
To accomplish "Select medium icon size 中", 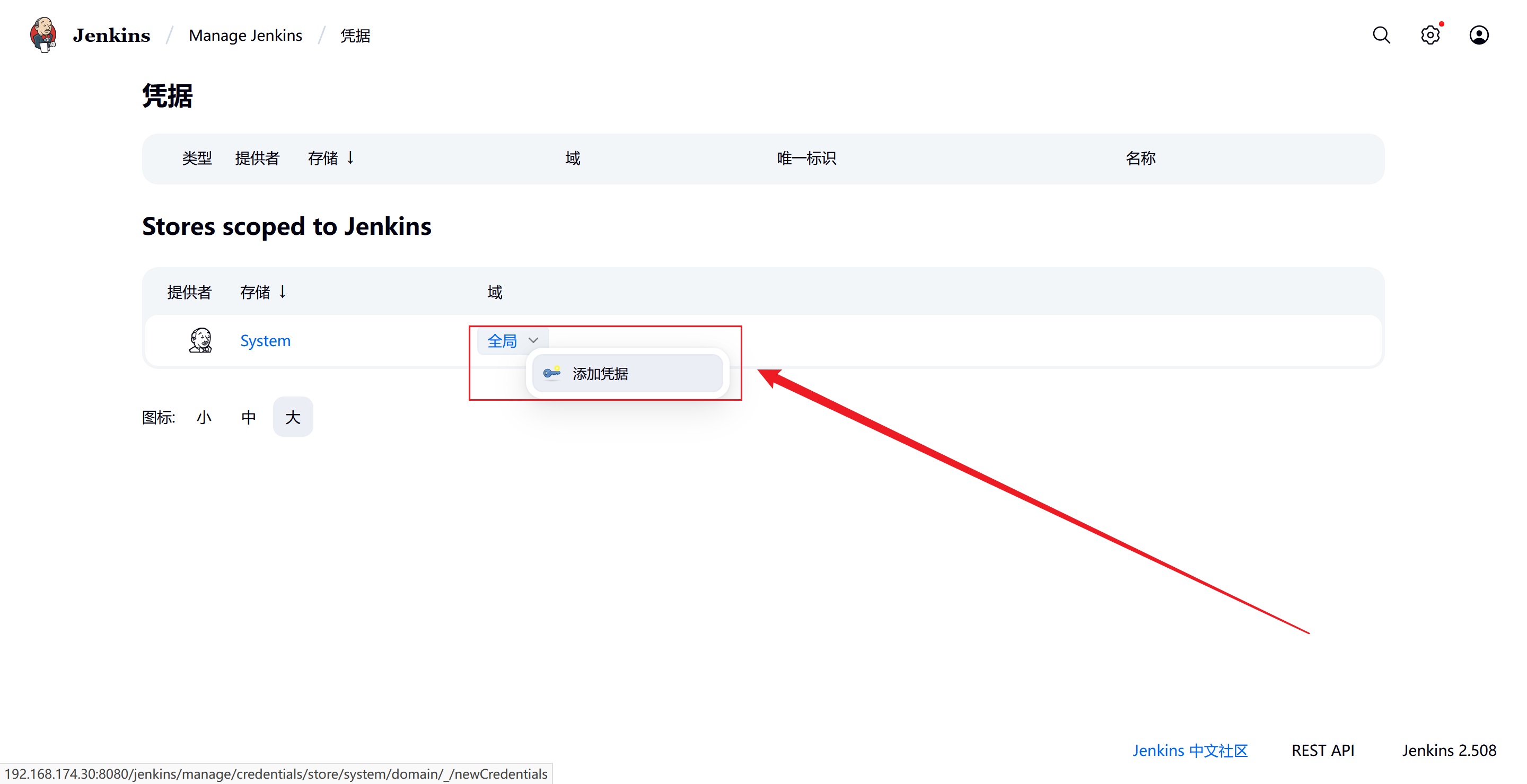I will click(248, 417).
